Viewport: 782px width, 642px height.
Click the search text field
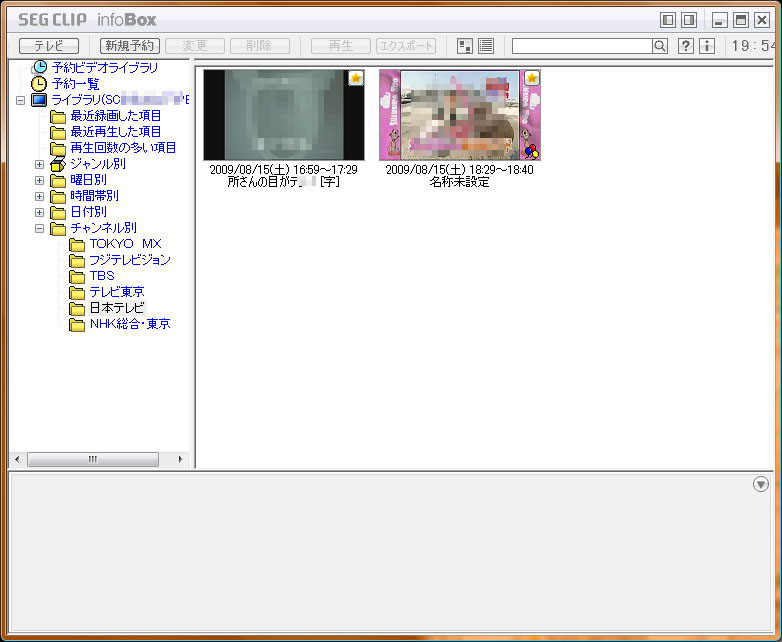point(582,46)
